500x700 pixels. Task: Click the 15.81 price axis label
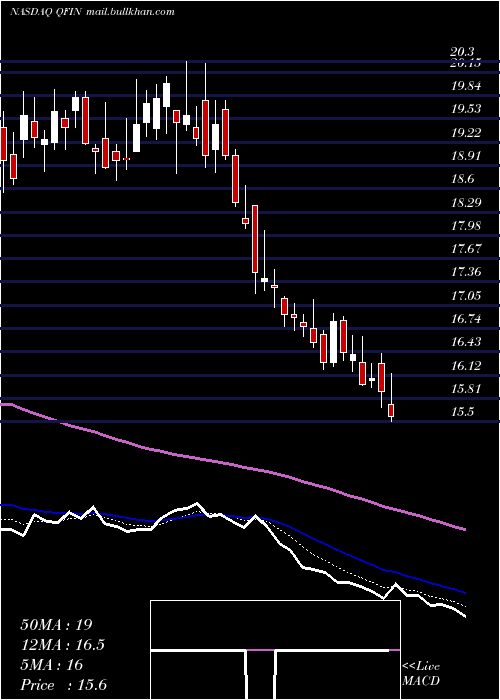coord(466,389)
